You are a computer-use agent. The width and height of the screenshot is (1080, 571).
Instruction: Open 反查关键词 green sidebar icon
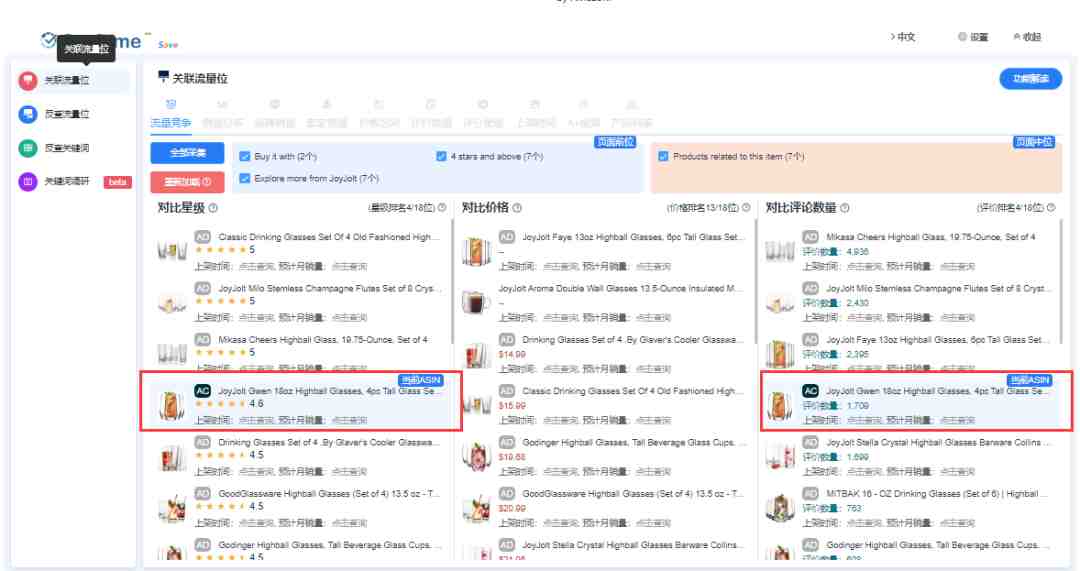(28, 148)
